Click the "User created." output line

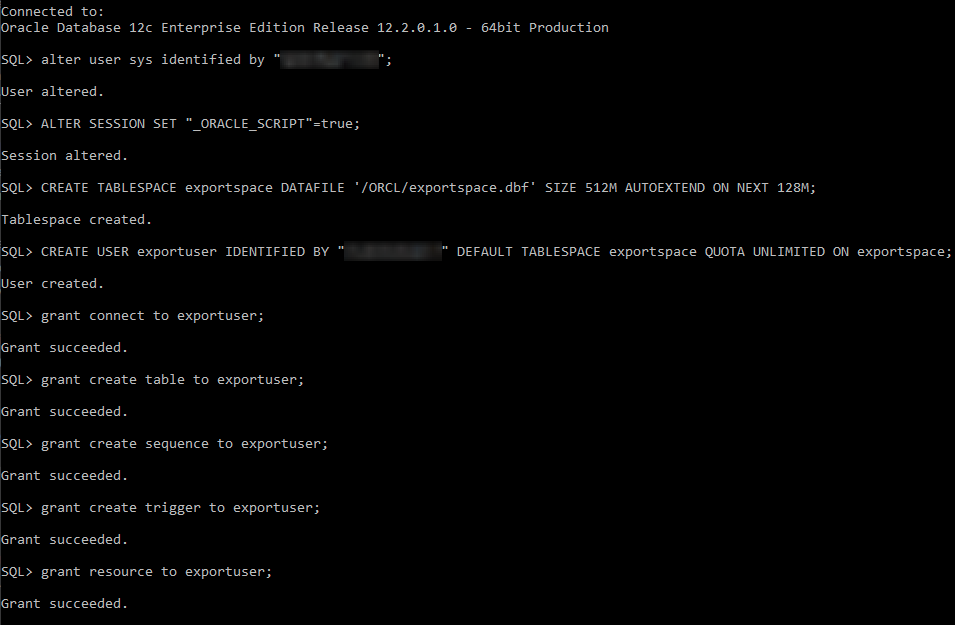point(53,283)
